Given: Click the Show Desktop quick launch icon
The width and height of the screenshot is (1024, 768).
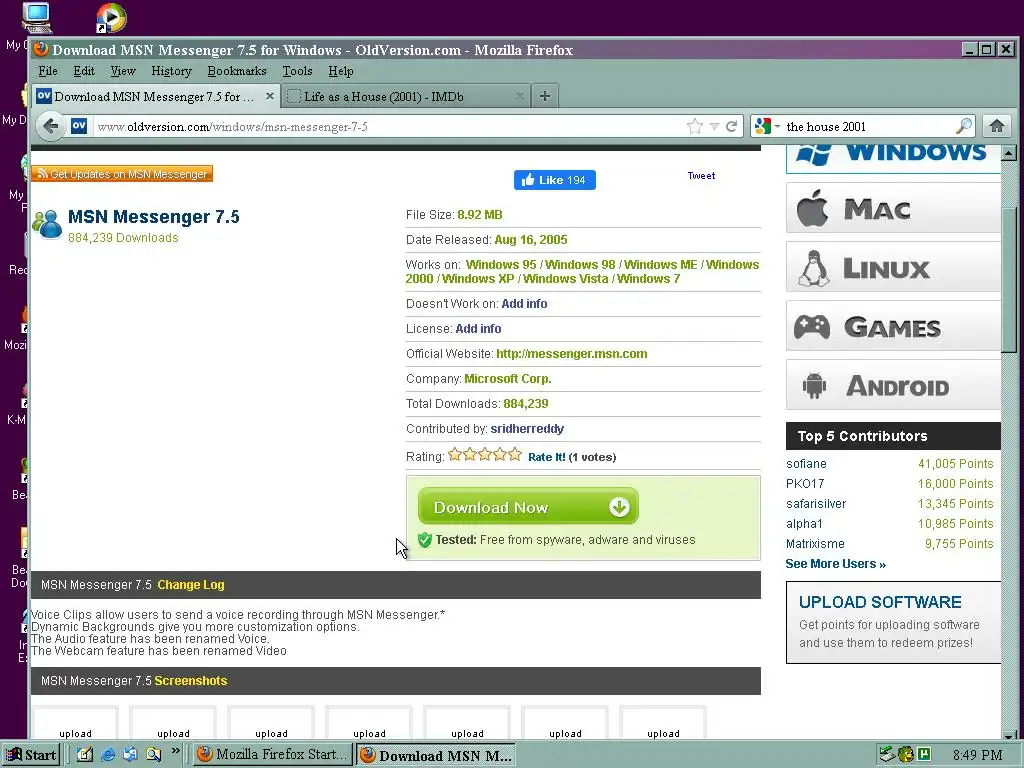Looking at the screenshot, I should coord(85,755).
